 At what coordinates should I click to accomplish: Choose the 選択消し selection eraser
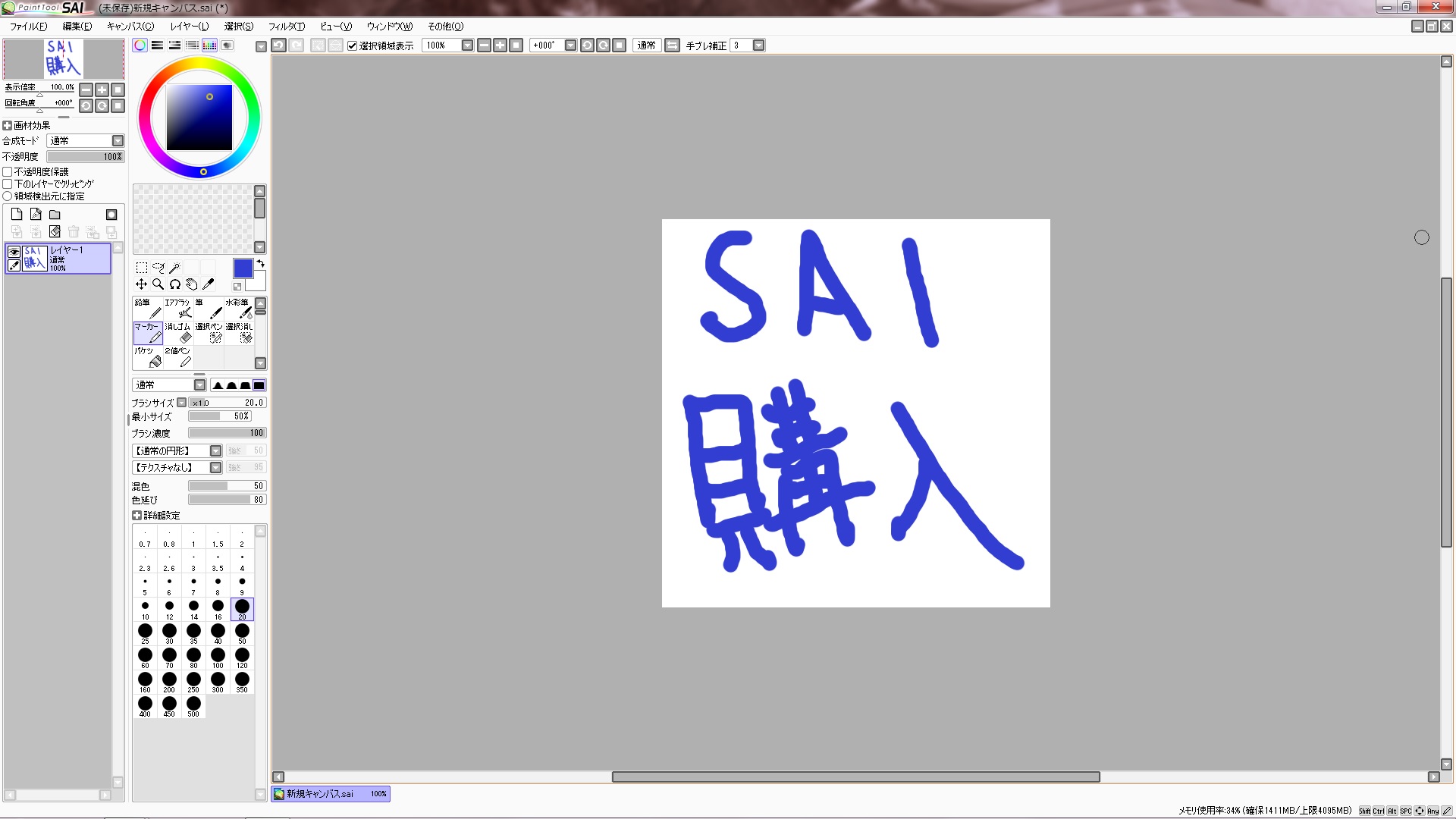(x=239, y=333)
